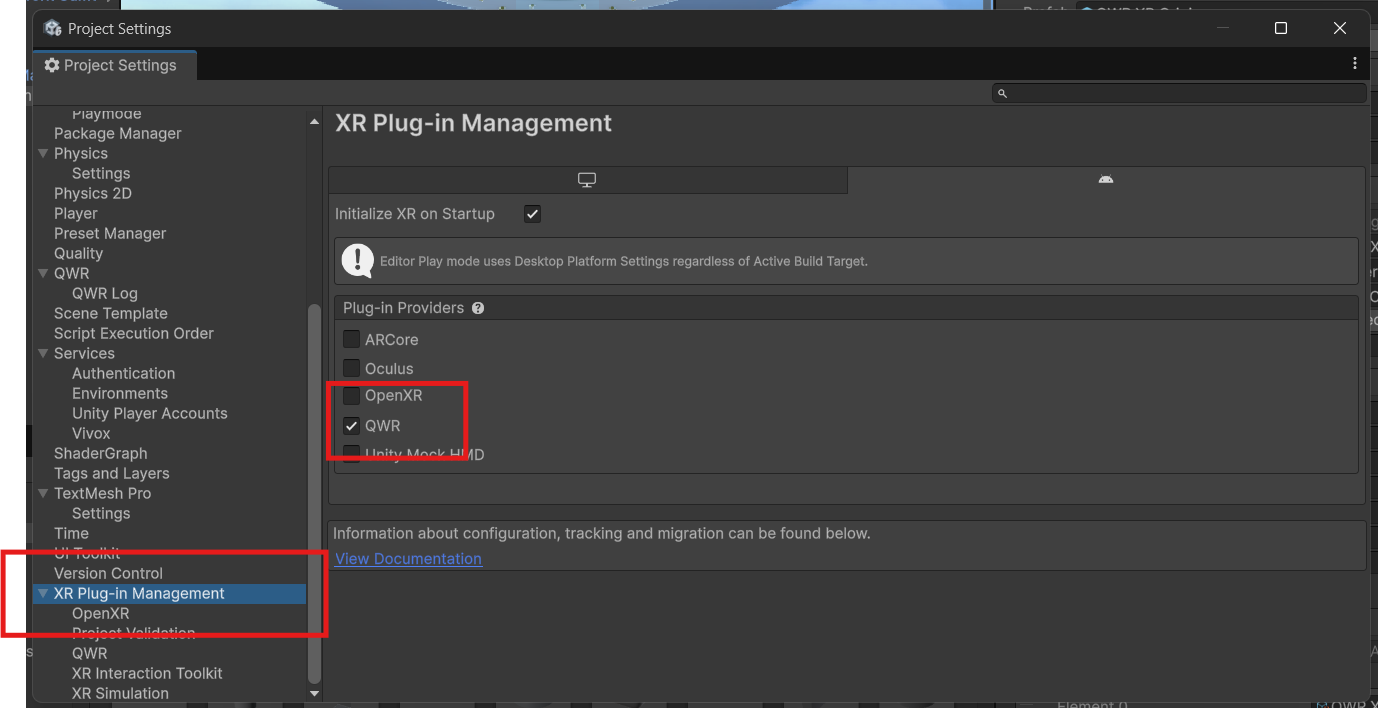This screenshot has height=708, width=1378.
Task: Select Services section label
Action: (x=84, y=353)
